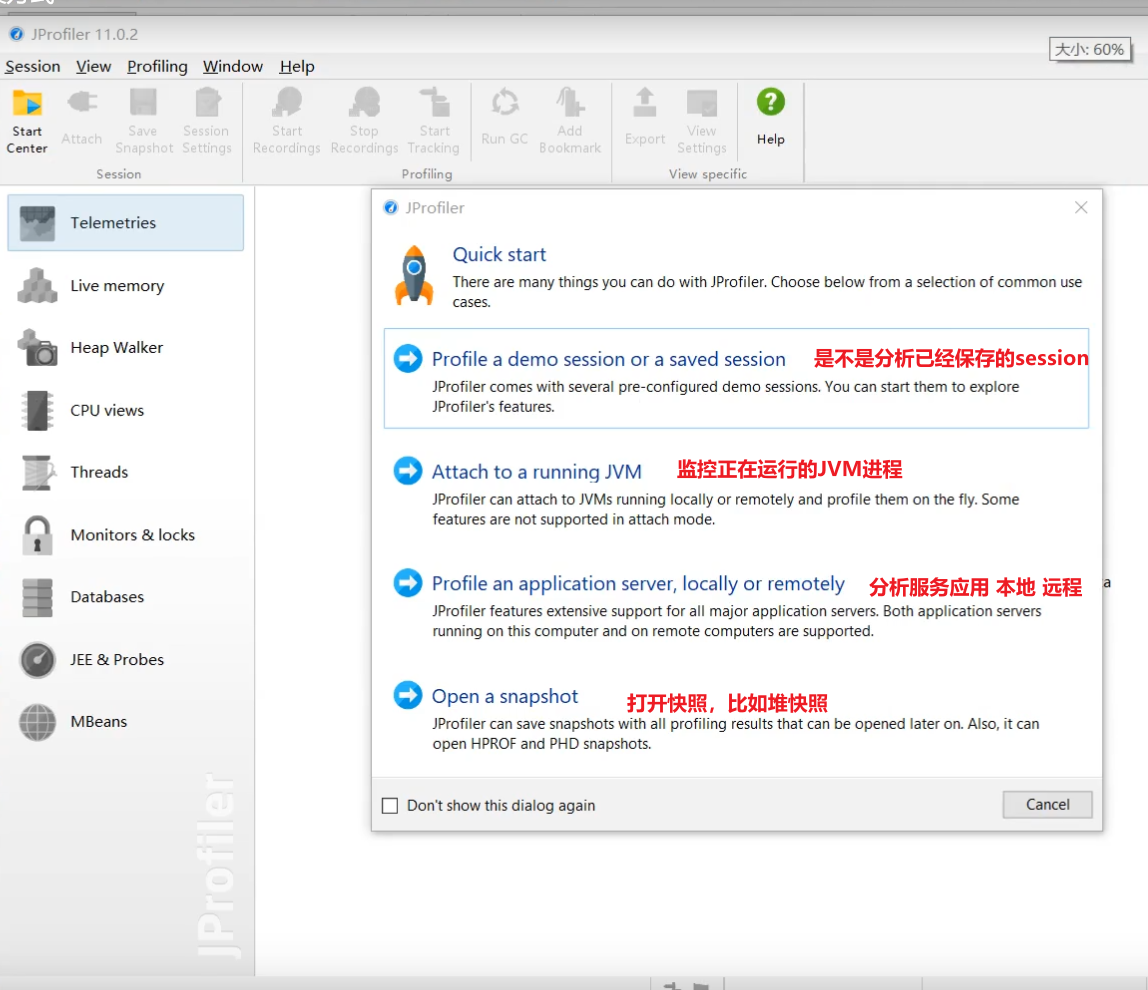Open the Help menu

coord(297,67)
